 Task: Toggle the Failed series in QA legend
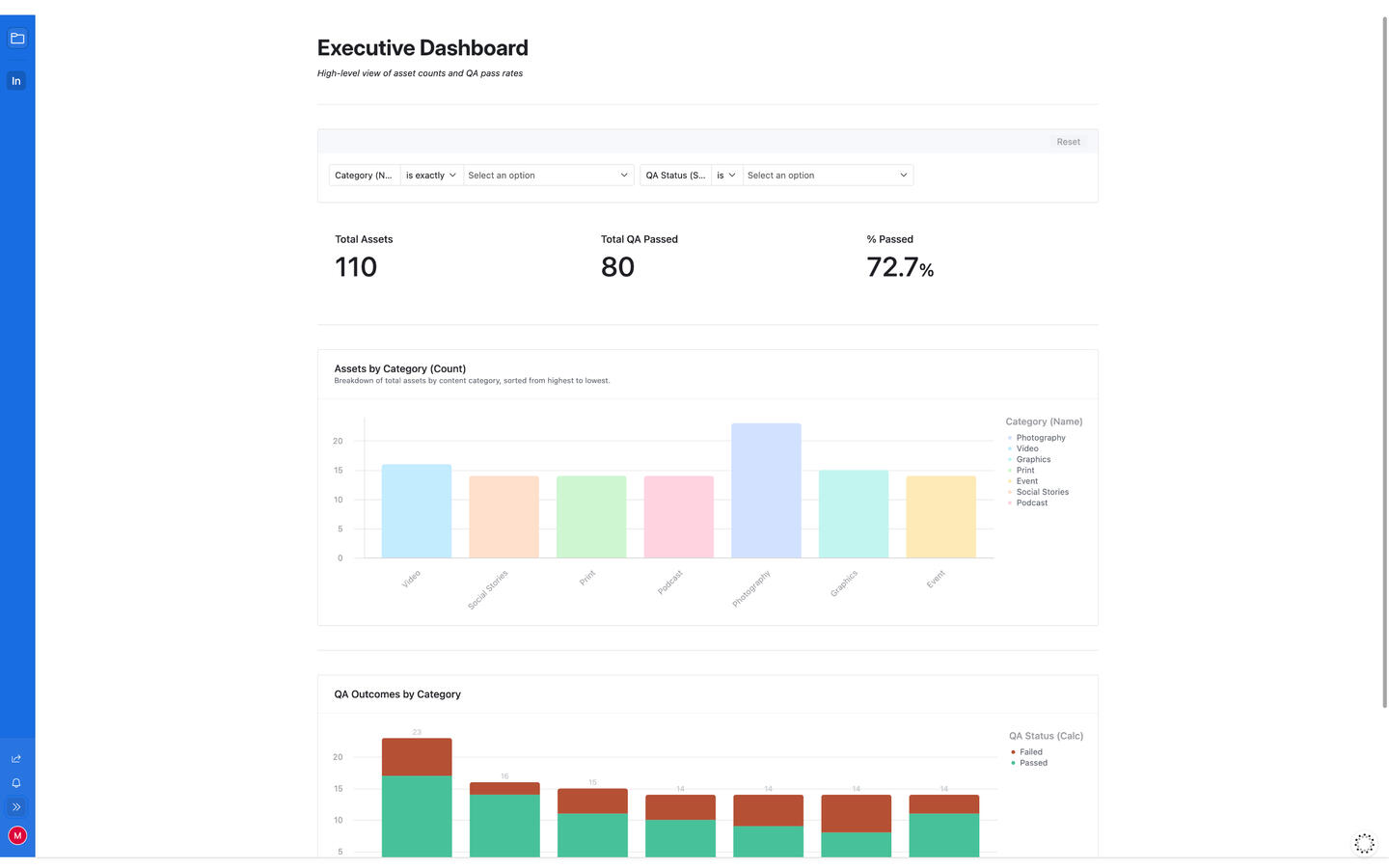1028,751
